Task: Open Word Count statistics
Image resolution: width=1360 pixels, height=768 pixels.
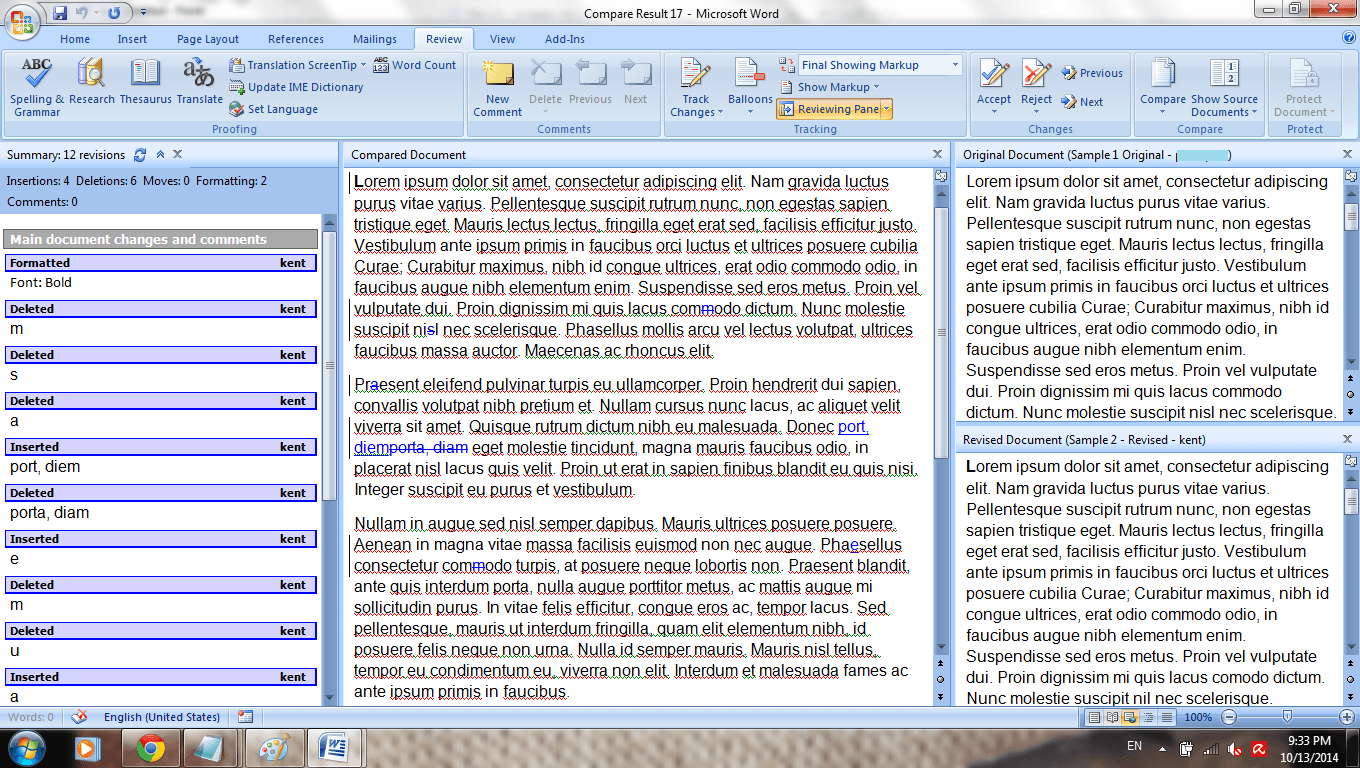Action: click(x=415, y=64)
